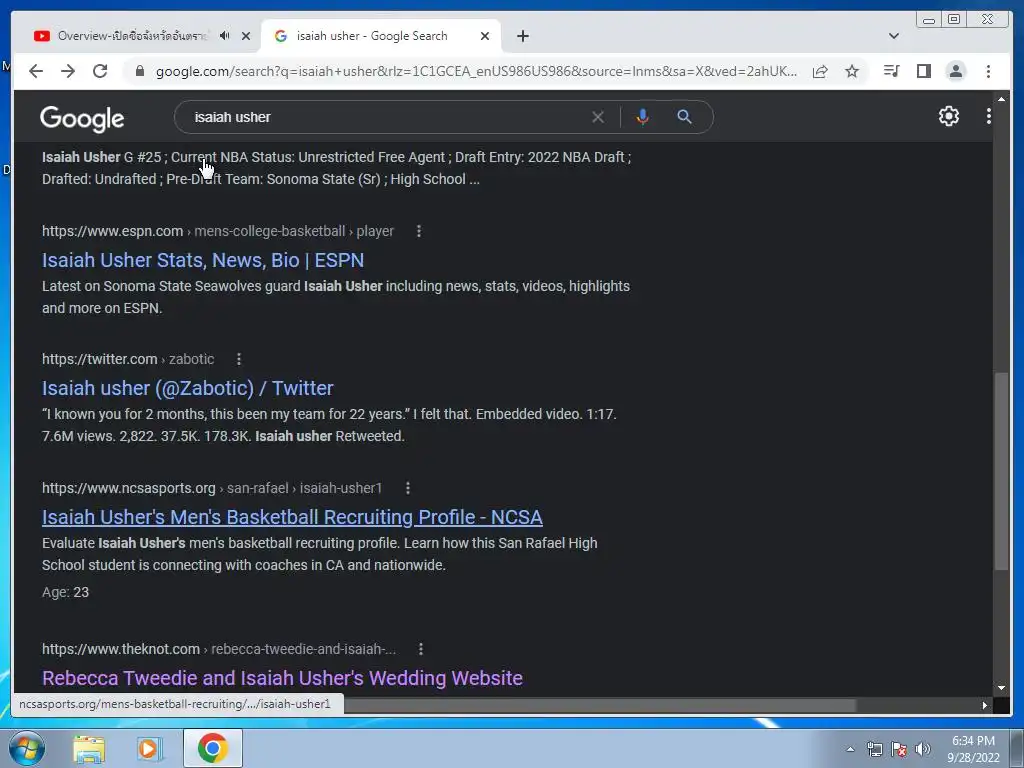Close the YouTube Overview tab

click(x=246, y=36)
